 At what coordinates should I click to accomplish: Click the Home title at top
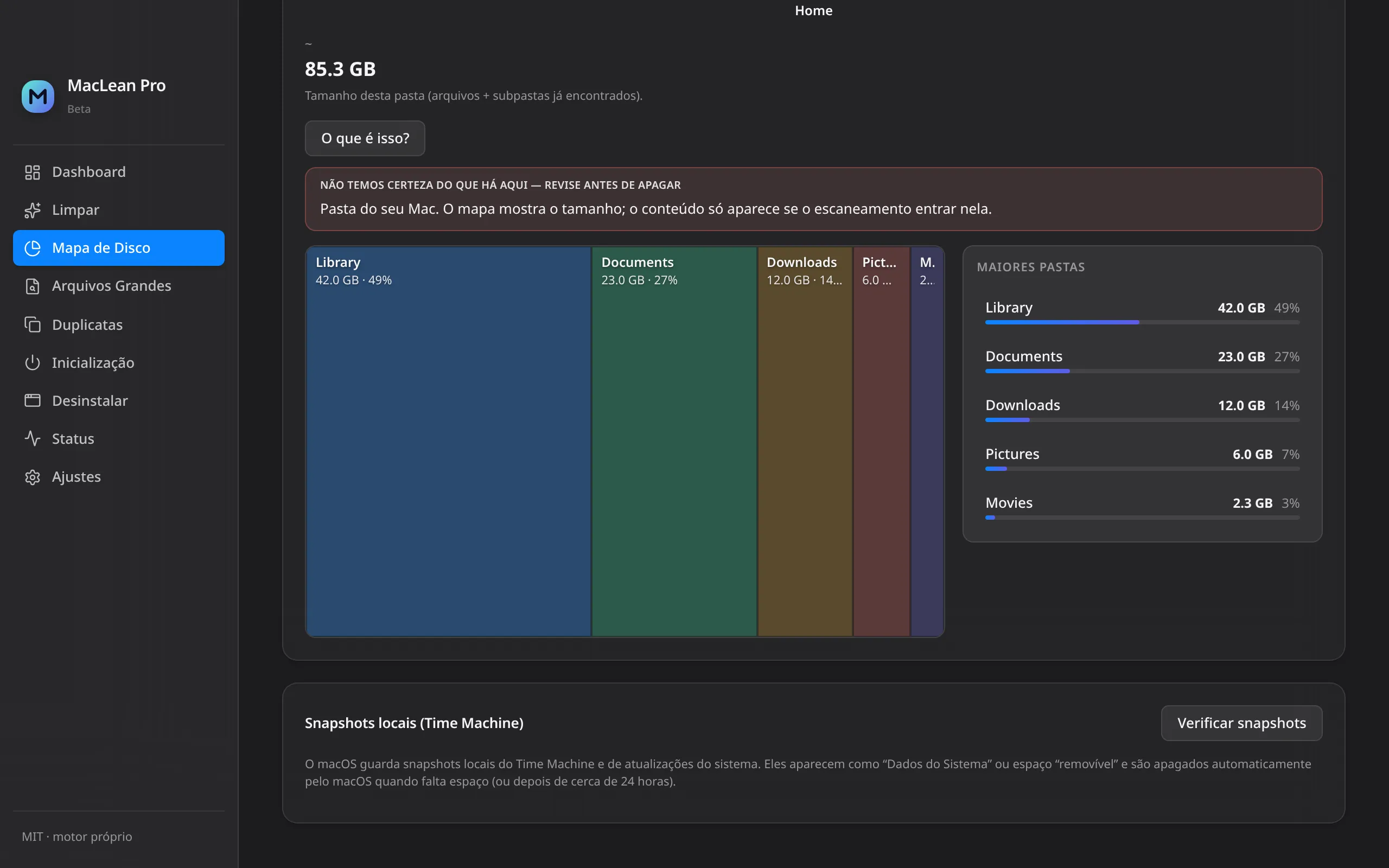coord(813,10)
